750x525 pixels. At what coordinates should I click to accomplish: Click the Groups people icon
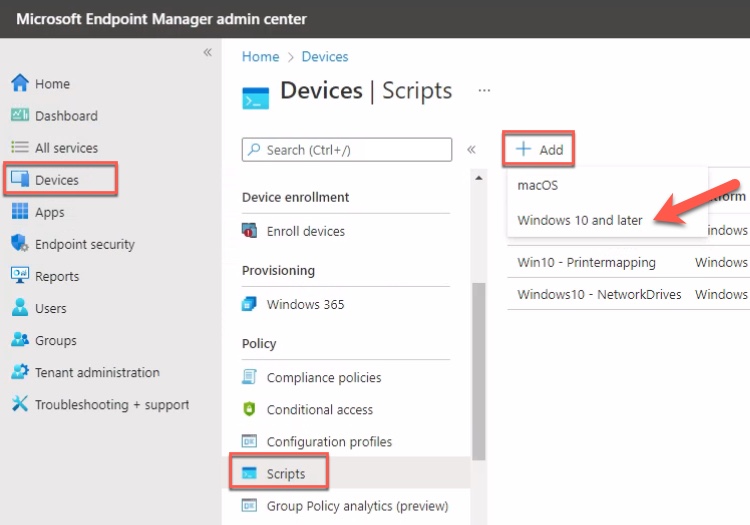click(20, 339)
